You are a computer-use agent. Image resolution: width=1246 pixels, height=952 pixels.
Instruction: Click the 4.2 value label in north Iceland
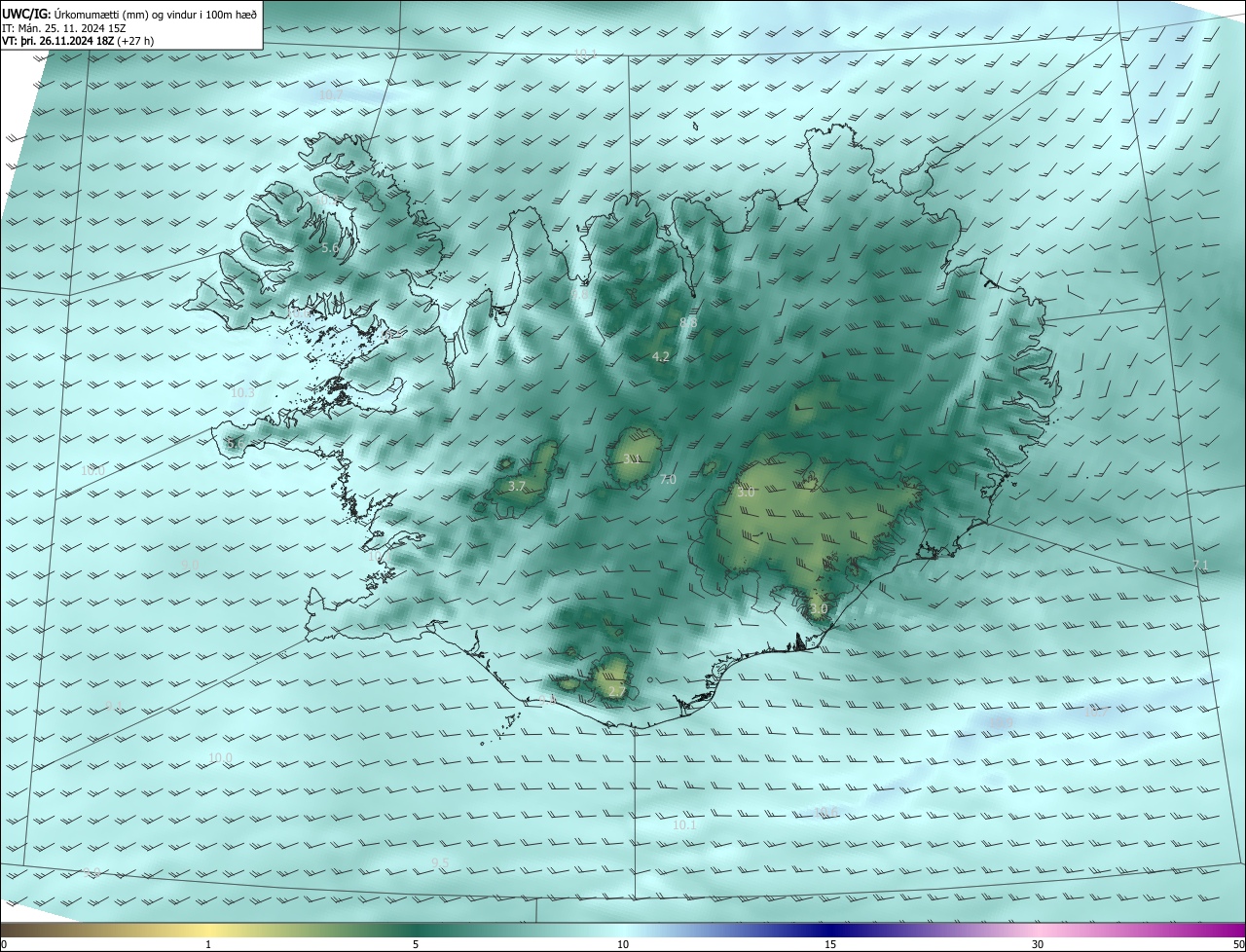[661, 357]
